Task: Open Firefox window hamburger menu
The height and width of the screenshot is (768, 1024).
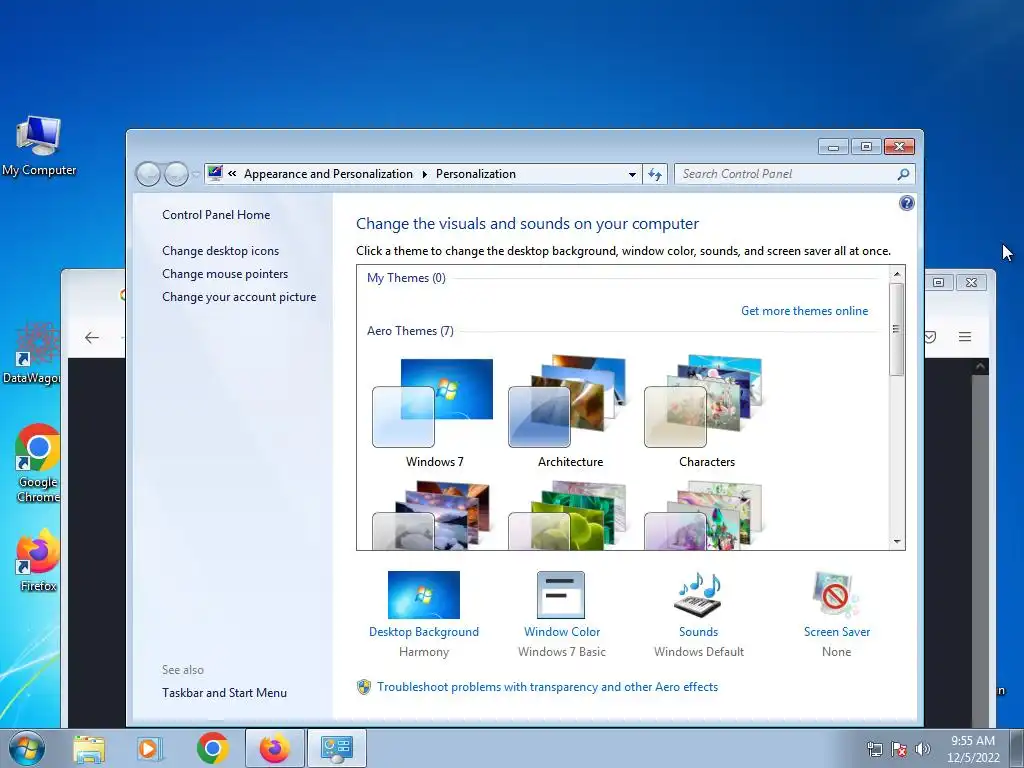Action: pos(965,337)
